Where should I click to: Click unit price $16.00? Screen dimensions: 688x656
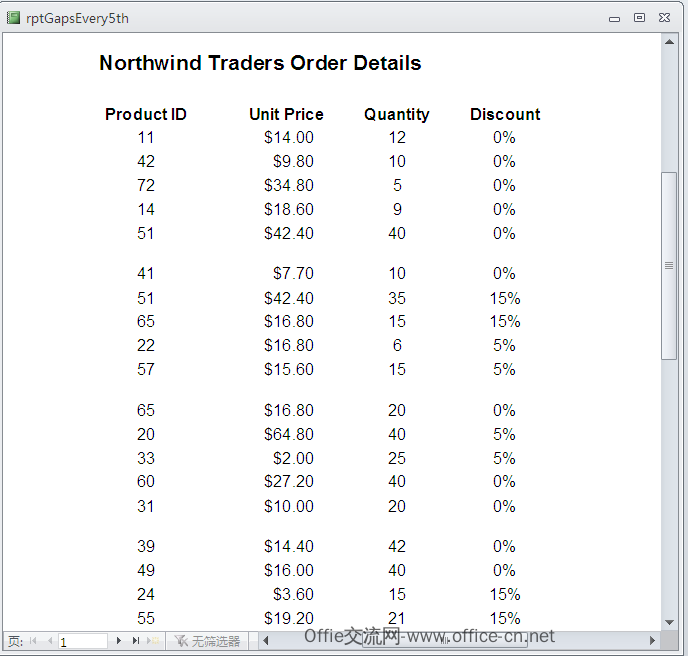(x=289, y=570)
